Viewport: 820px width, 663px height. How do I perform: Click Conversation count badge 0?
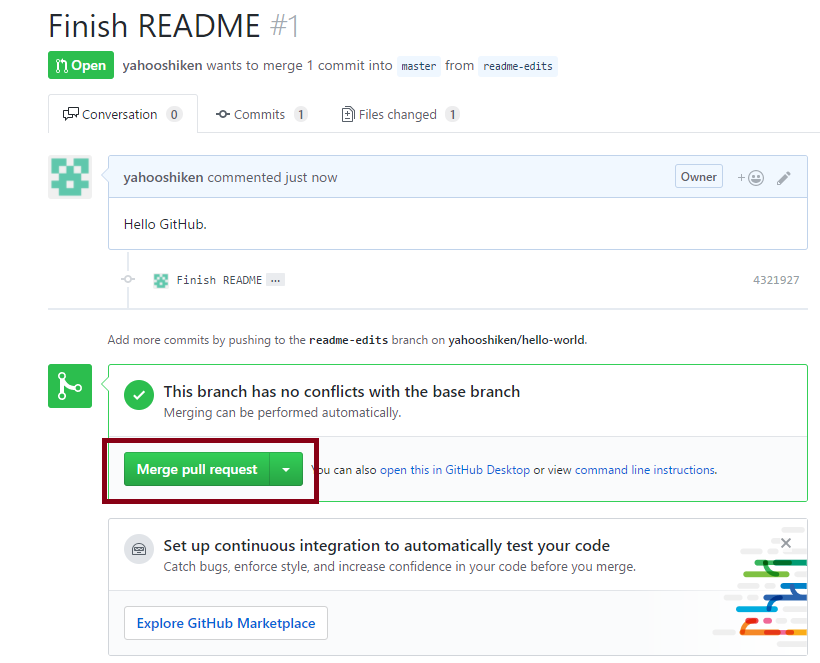coord(174,114)
